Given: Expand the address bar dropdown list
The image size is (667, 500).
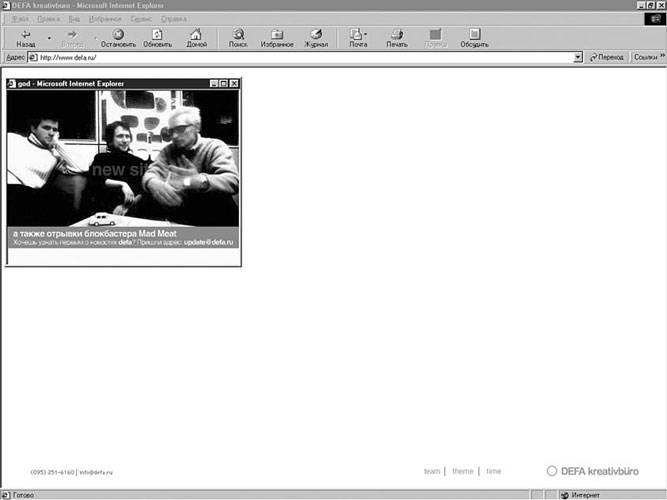Looking at the screenshot, I should point(578,57).
